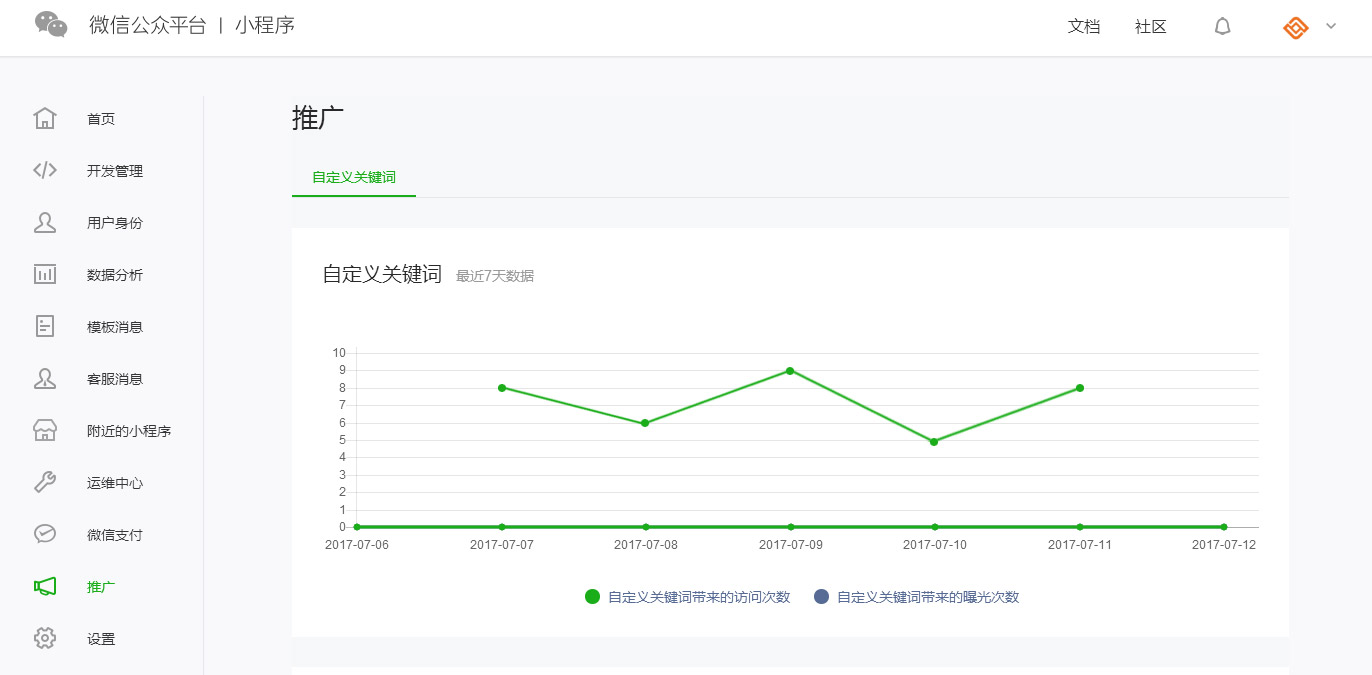
Task: Click the 附近的小程序 store icon
Action: (45, 431)
